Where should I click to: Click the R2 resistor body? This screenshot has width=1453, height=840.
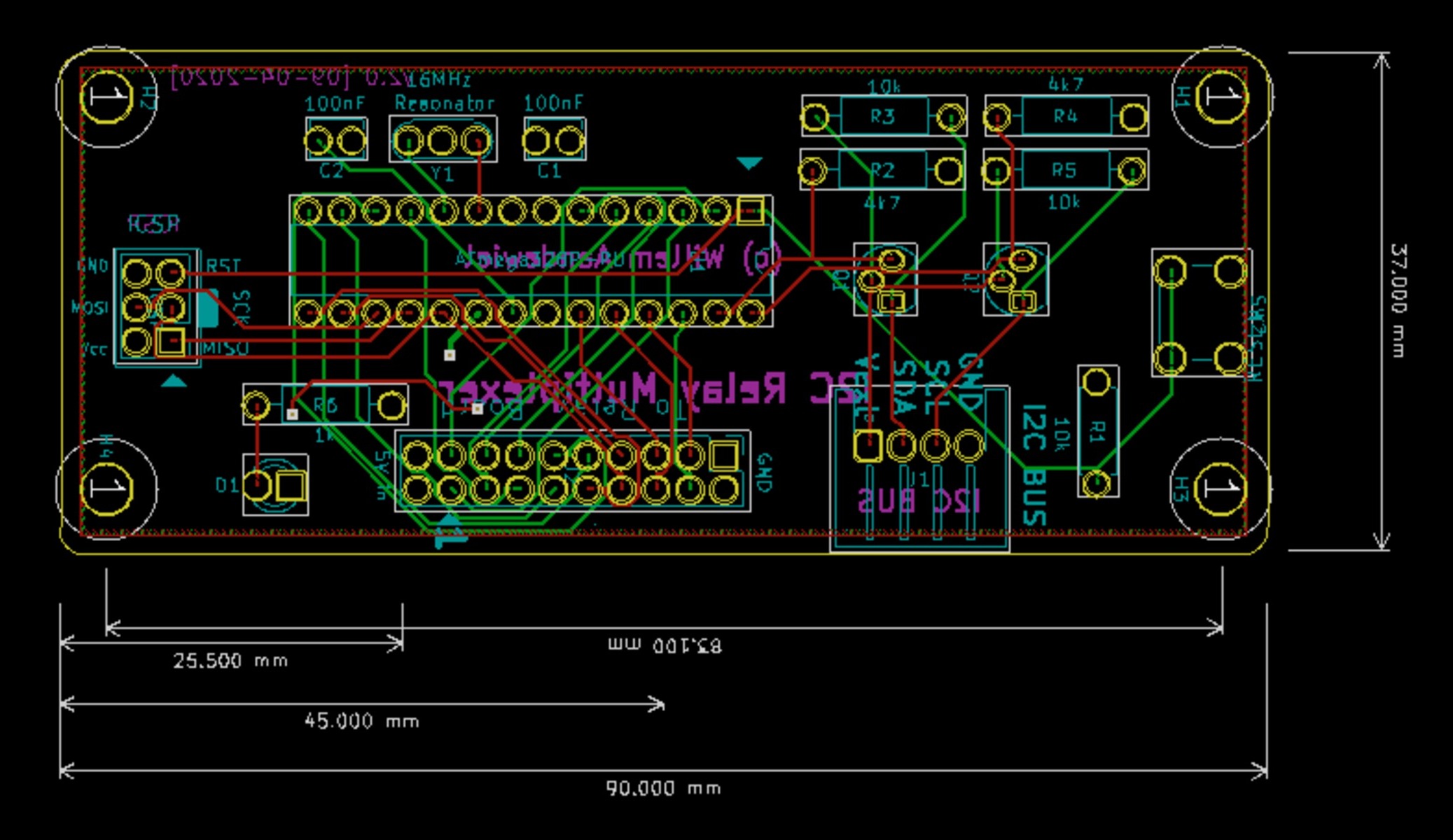point(882,170)
